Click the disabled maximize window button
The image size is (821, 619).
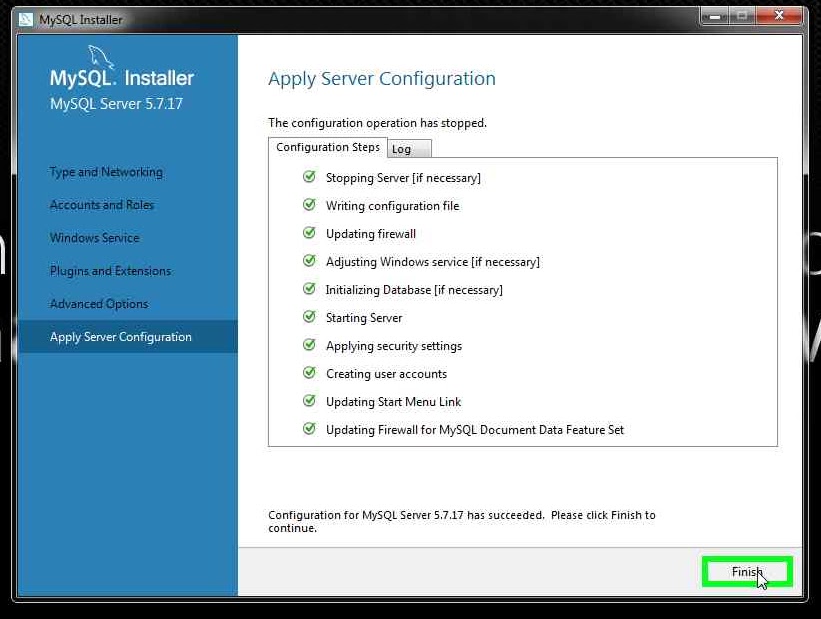tap(742, 16)
